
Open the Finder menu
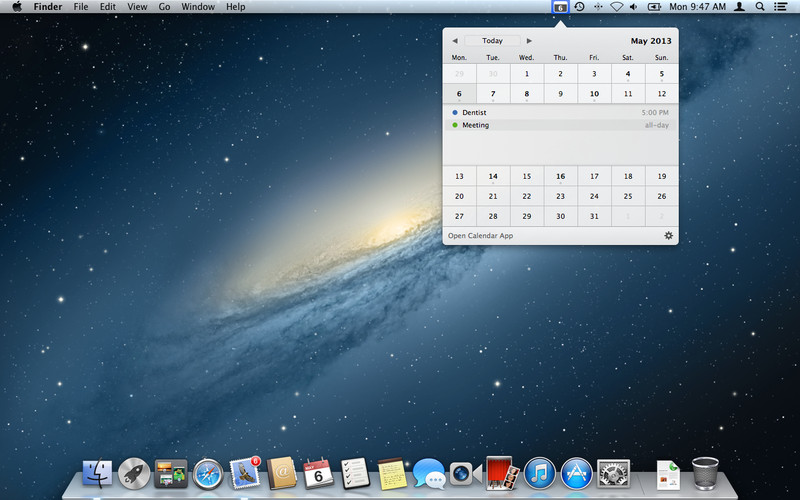(48, 7)
